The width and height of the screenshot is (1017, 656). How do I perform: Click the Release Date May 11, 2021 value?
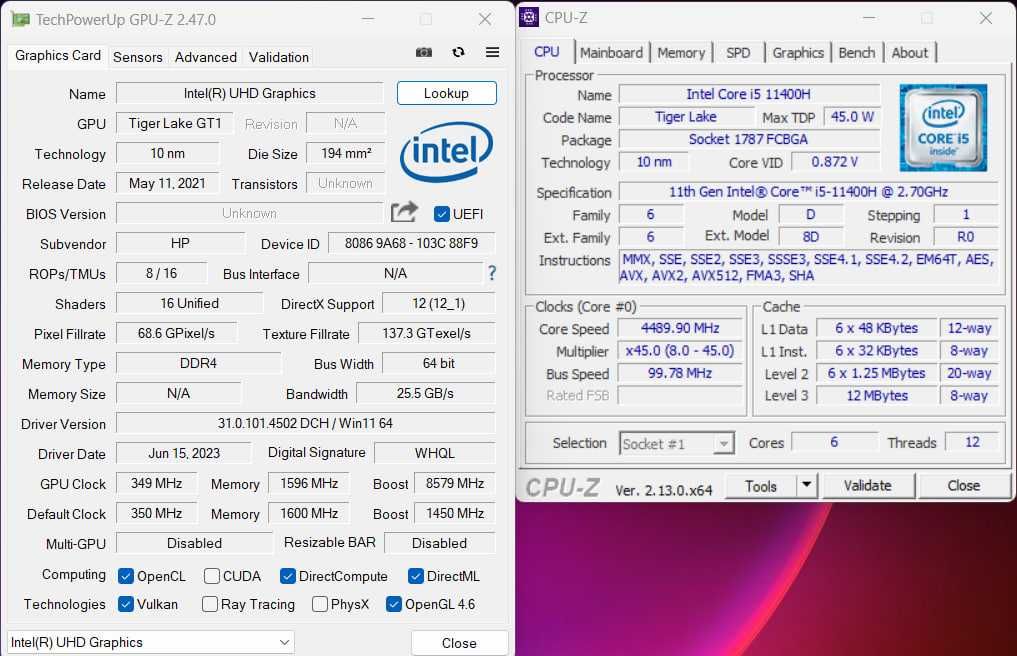167,184
